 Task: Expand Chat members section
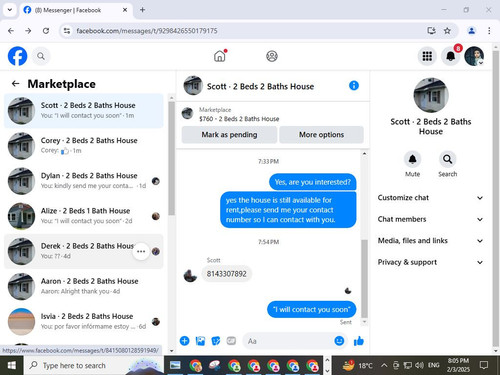430,219
